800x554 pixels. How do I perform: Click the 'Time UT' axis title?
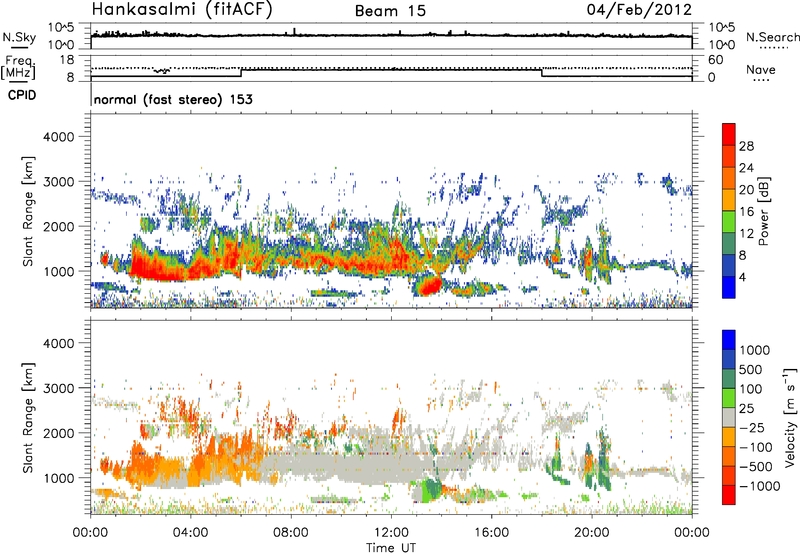(x=391, y=547)
